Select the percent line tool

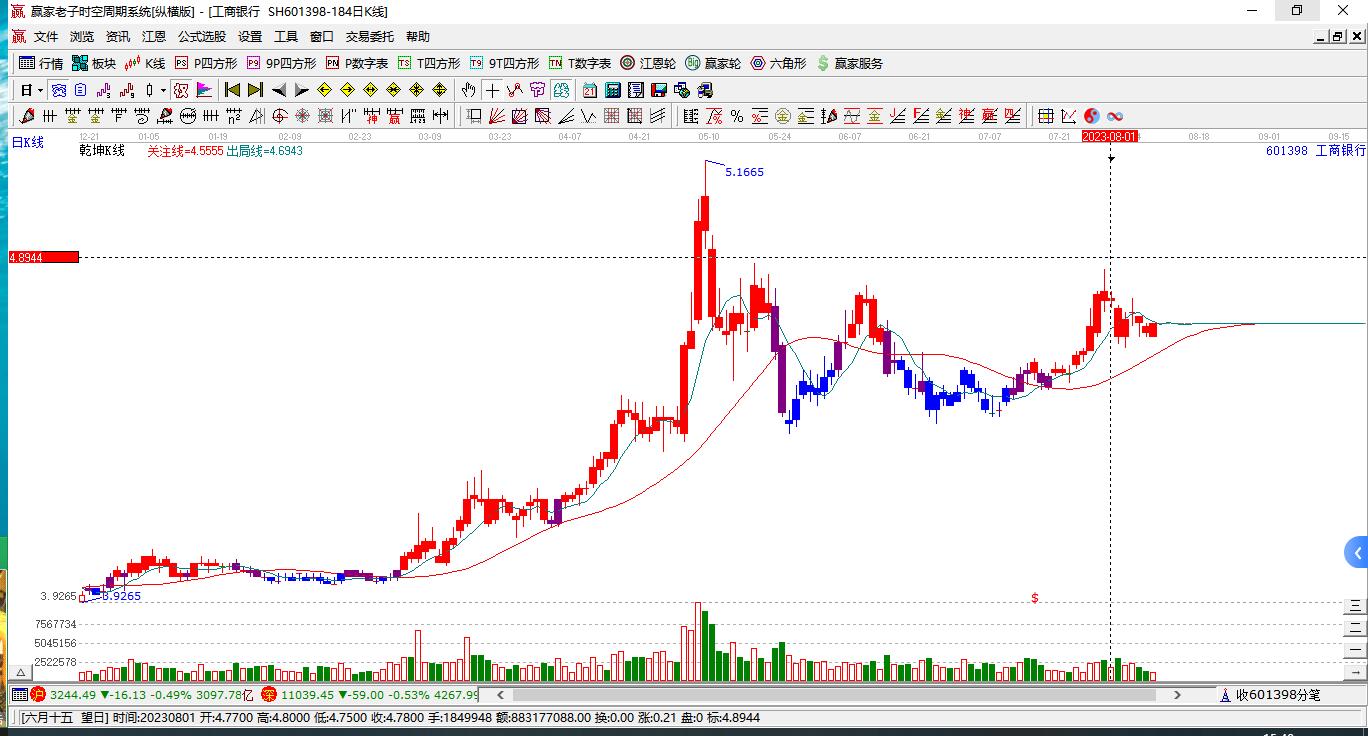tap(737, 116)
